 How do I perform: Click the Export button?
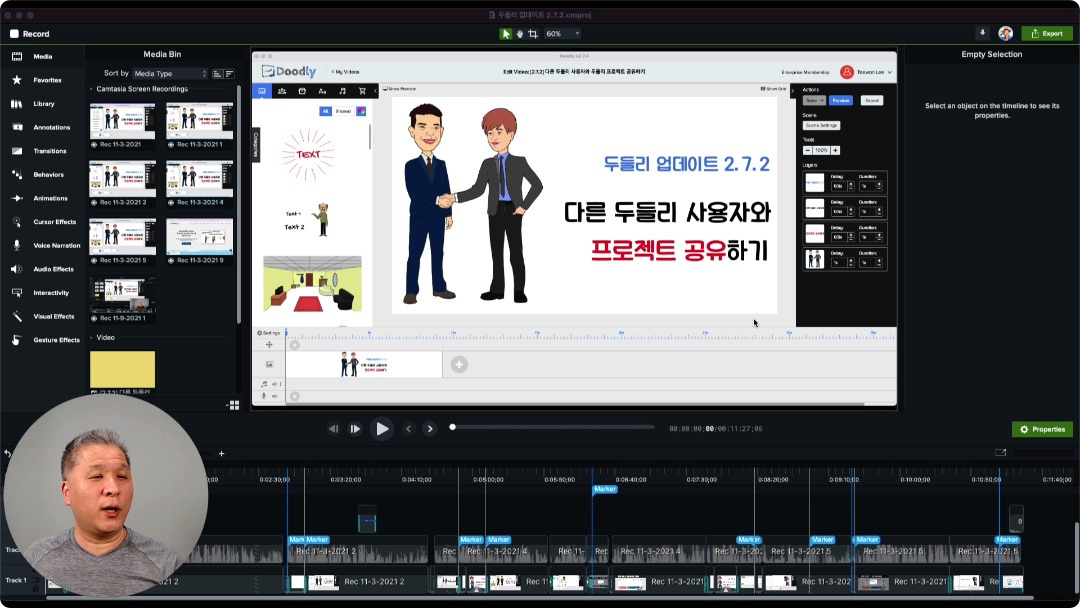point(1047,34)
